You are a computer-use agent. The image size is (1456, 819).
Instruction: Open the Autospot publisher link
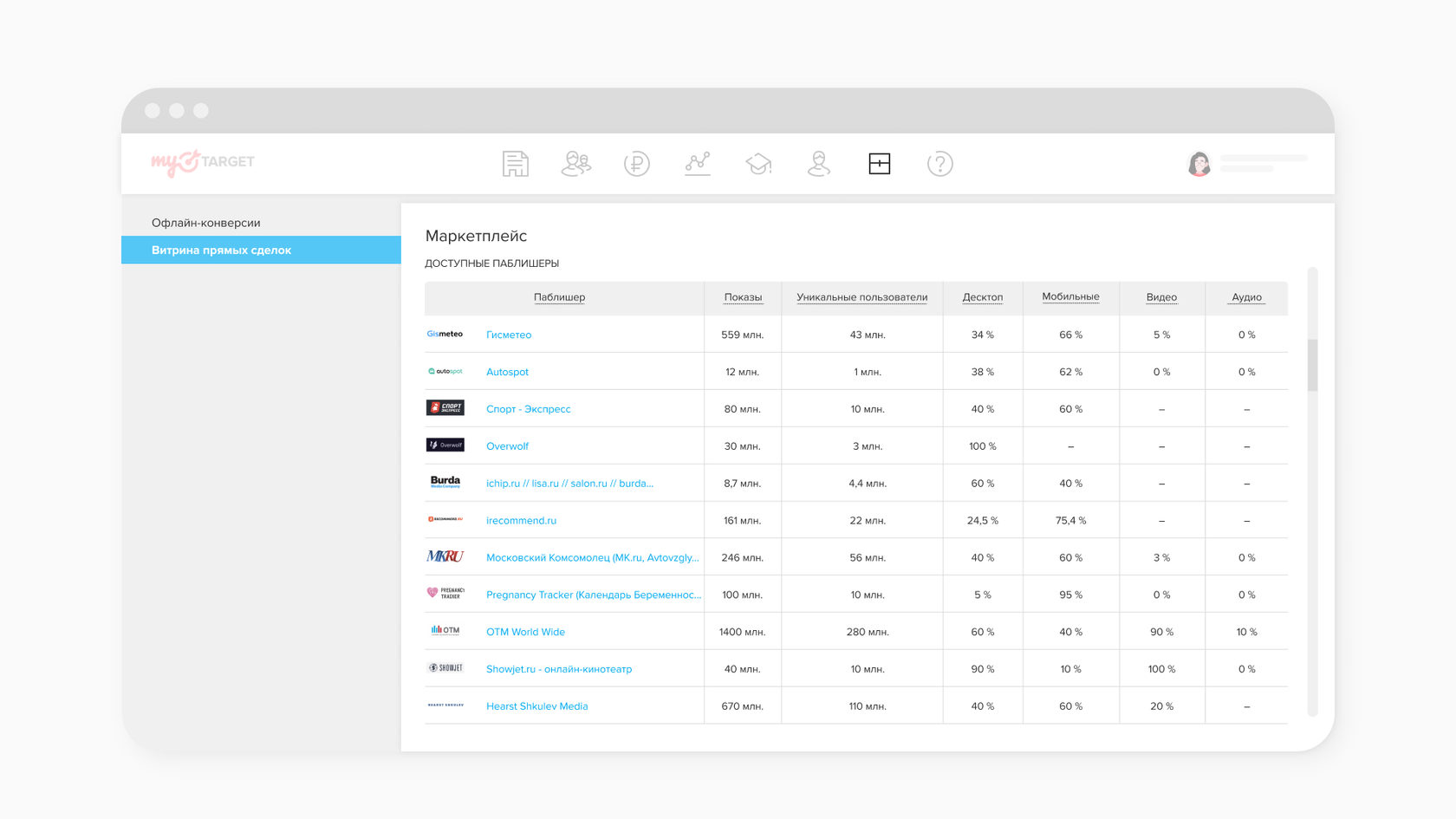(x=507, y=372)
